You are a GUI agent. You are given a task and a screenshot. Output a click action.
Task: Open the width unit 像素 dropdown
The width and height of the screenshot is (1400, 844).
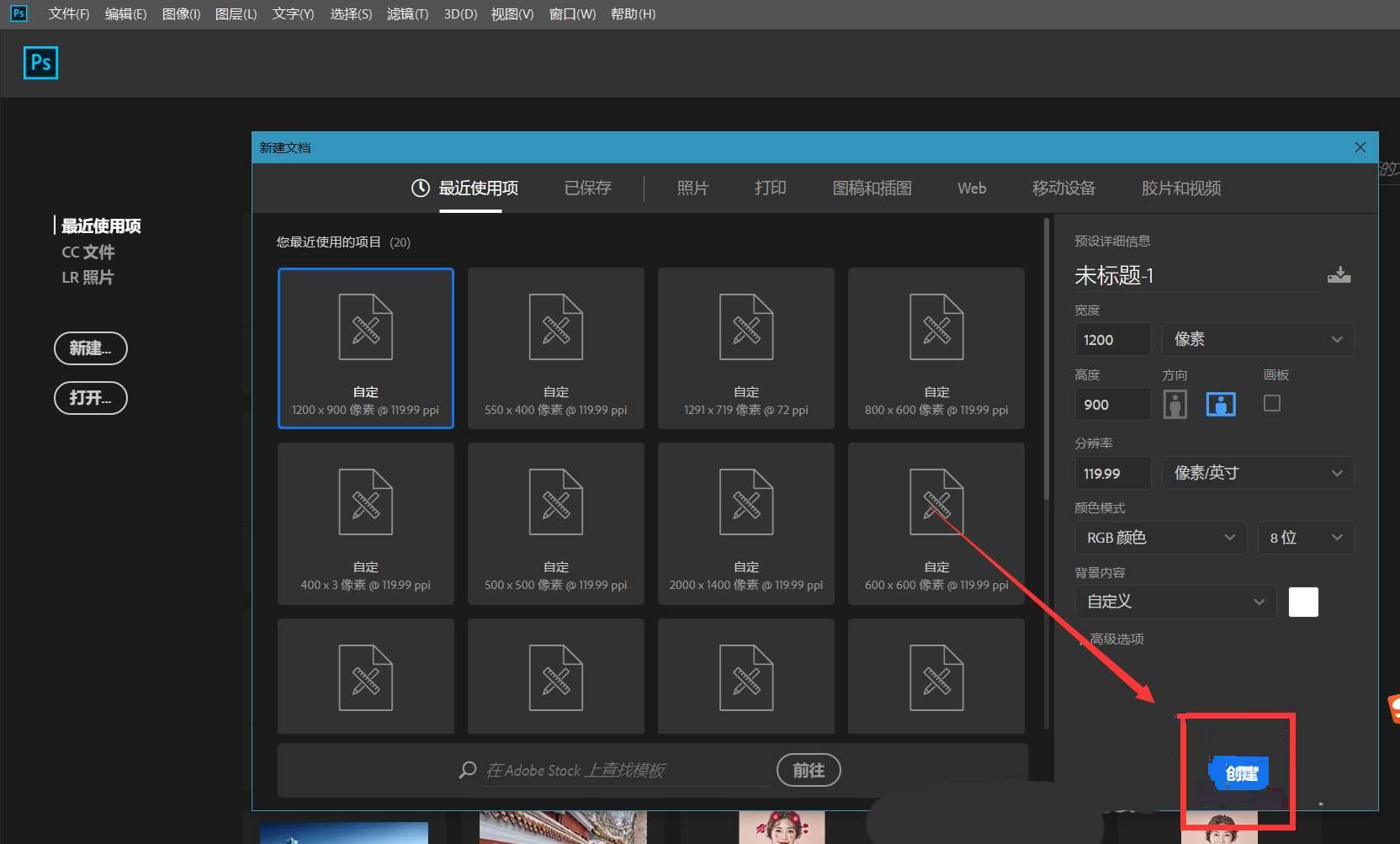[1258, 339]
